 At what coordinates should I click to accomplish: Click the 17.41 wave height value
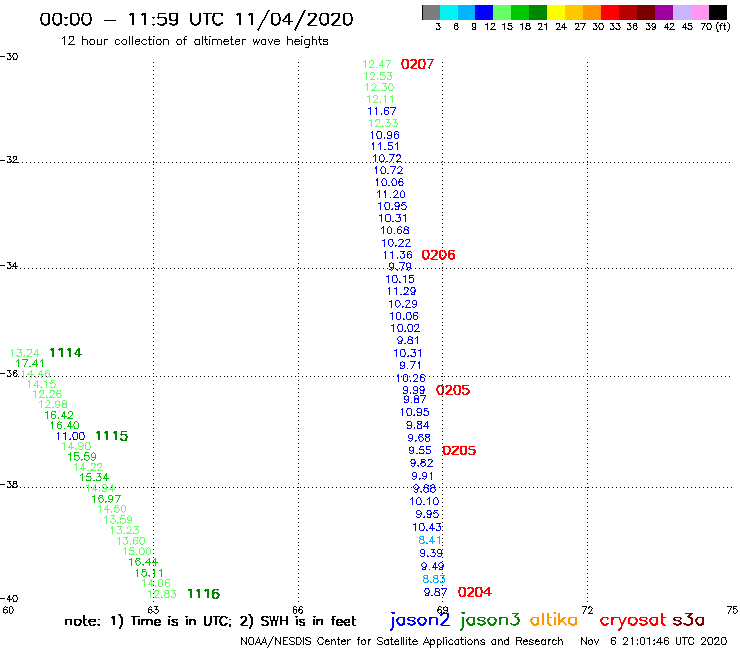point(30,363)
